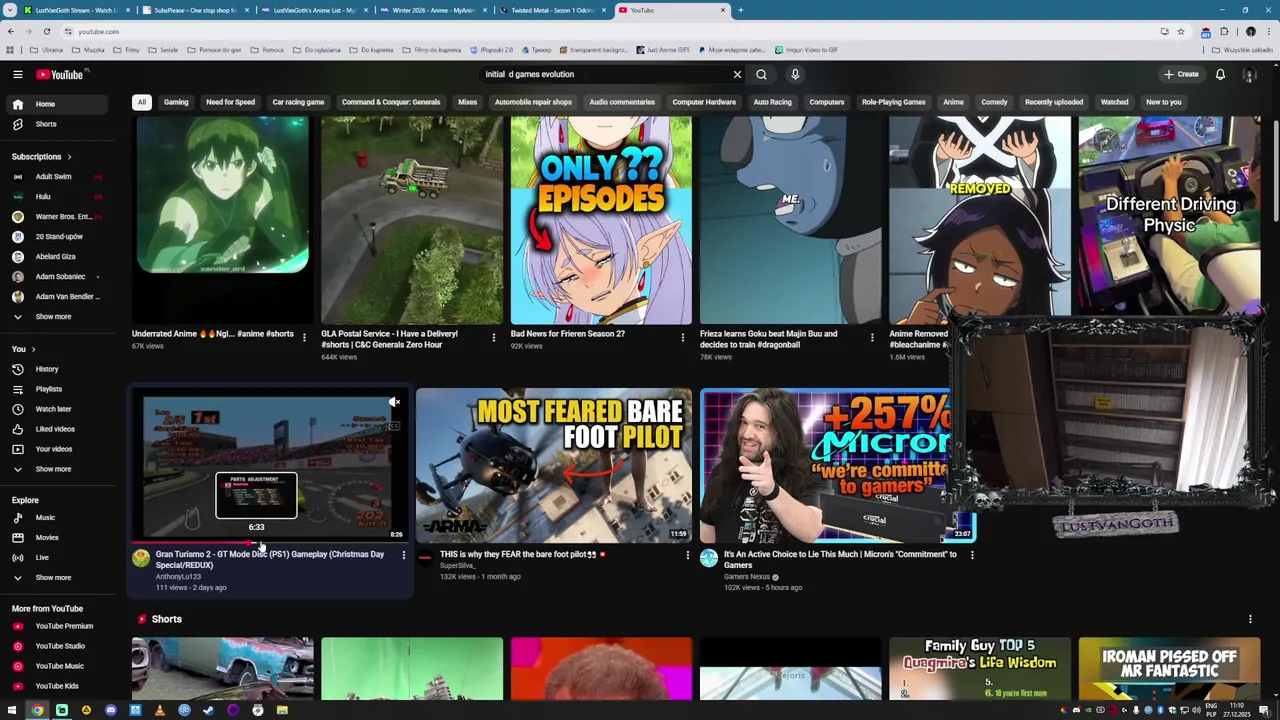This screenshot has height=720, width=1280.
Task: Open the Create dropdown button
Action: point(1181,74)
